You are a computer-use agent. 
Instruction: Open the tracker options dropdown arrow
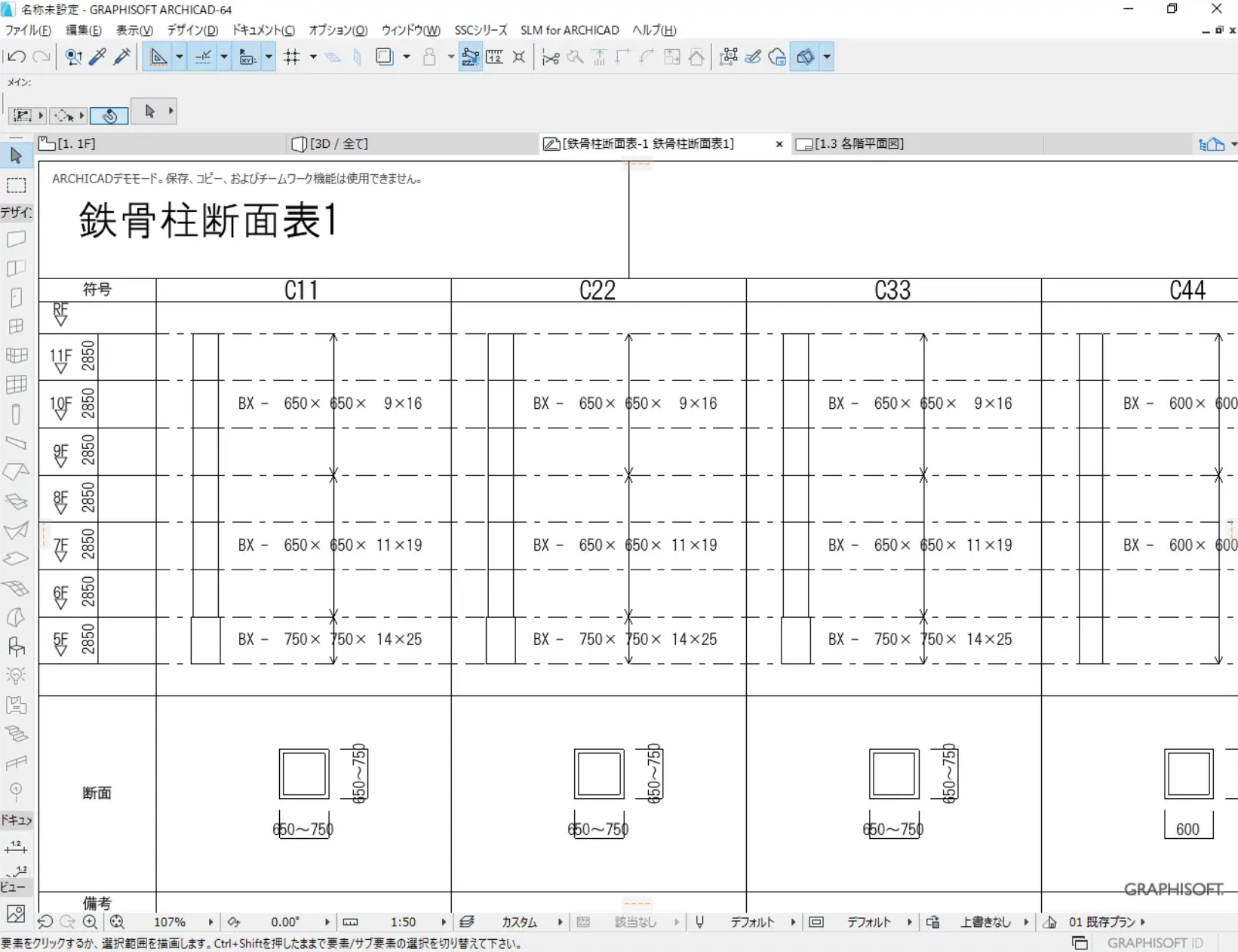pyautogui.click(x=269, y=57)
